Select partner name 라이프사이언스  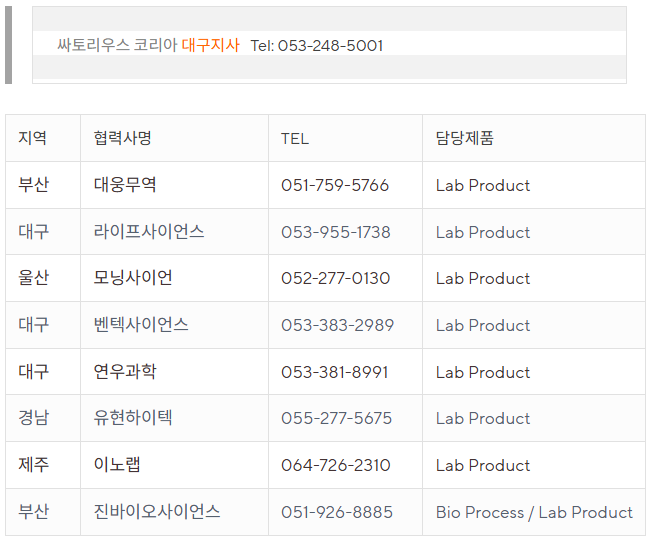[149, 232]
